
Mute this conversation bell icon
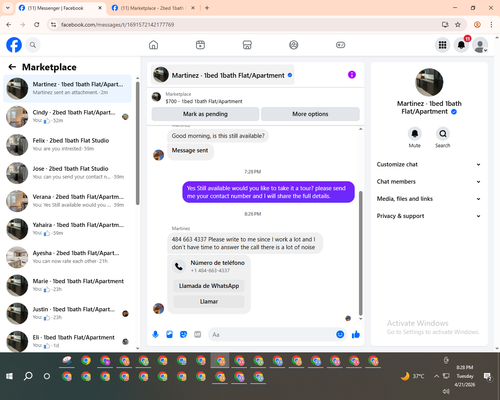[x=414, y=134]
